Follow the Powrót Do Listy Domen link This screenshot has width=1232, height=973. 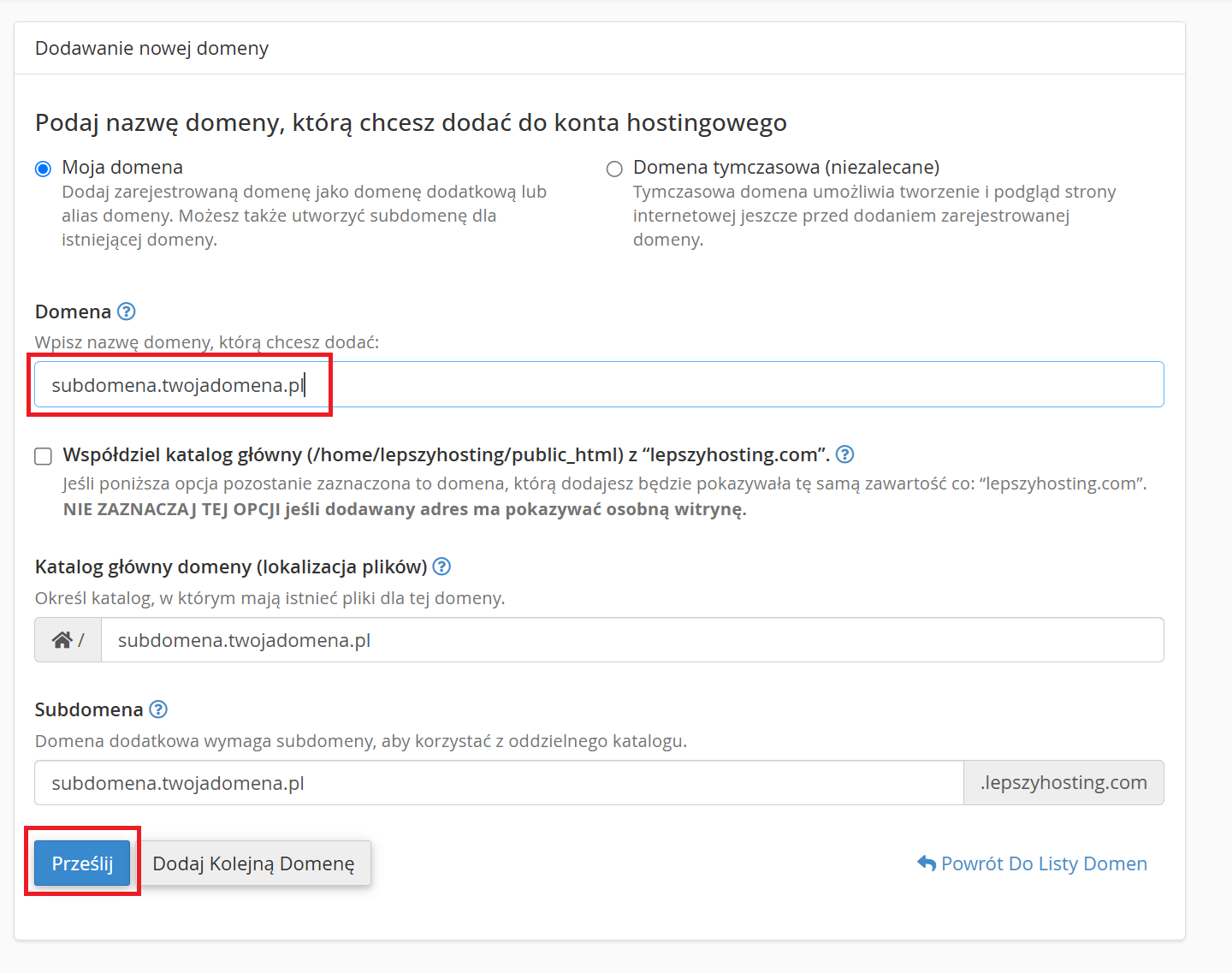(1033, 863)
